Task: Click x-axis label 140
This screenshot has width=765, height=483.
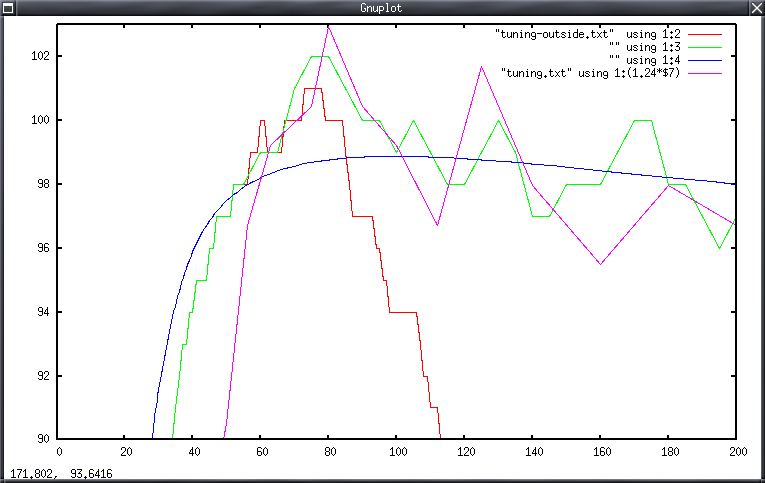Action: click(x=534, y=452)
